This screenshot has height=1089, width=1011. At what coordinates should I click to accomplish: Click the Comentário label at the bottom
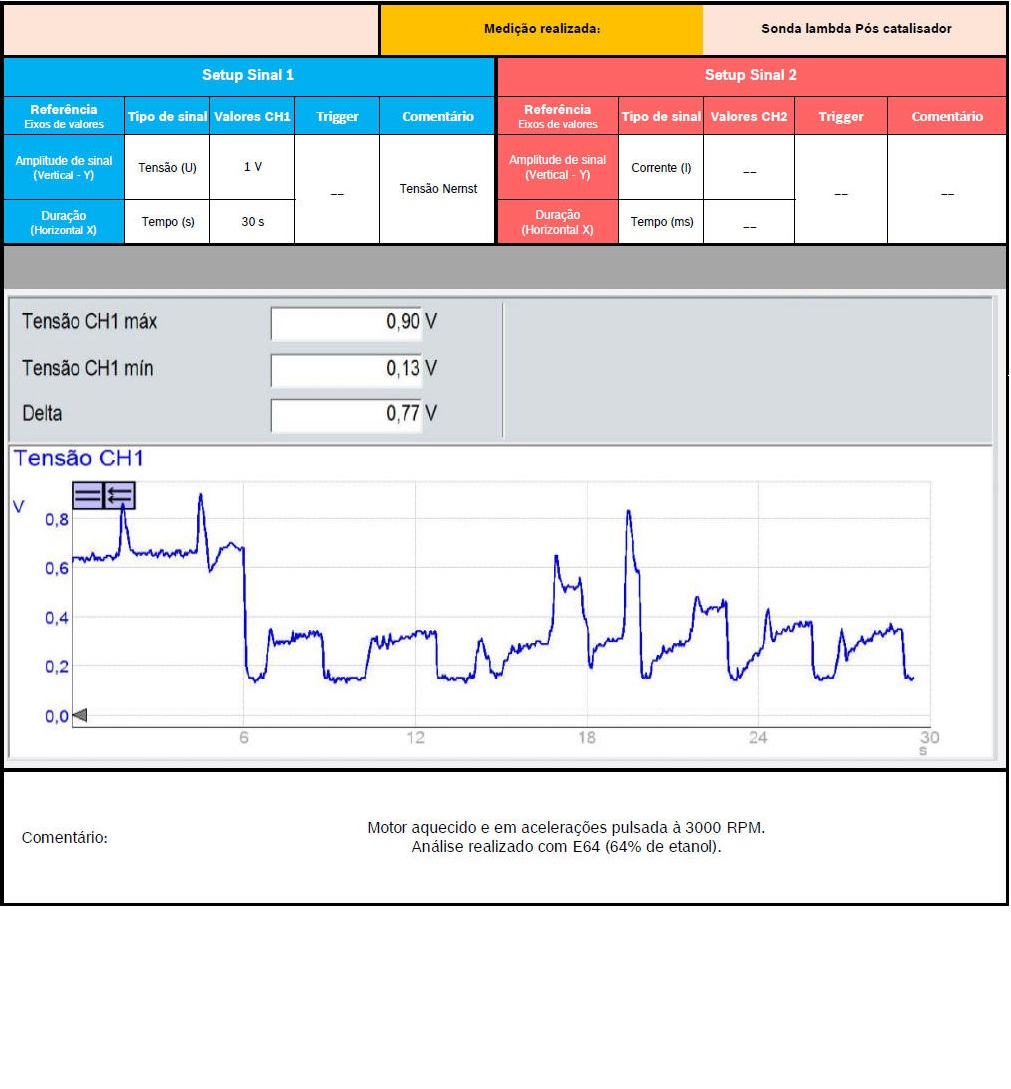click(65, 838)
